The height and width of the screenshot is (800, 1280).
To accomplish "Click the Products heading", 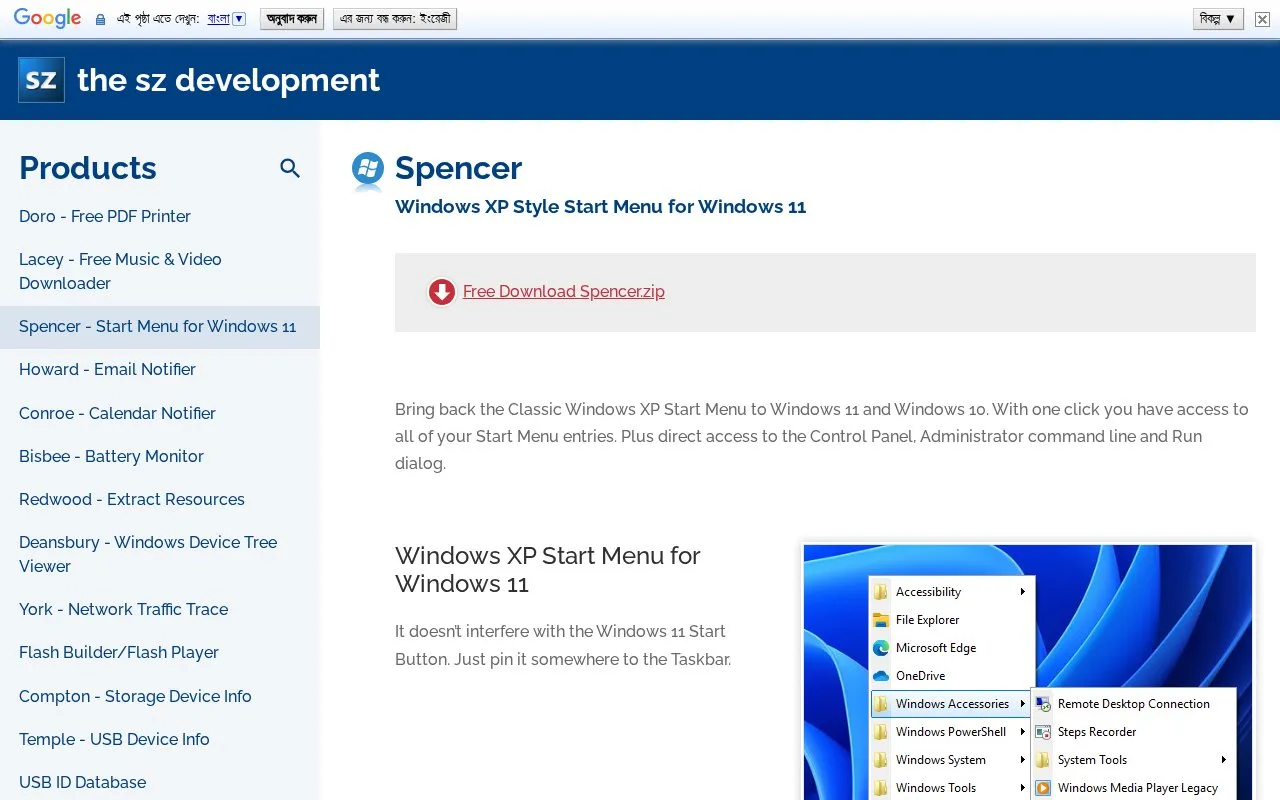I will (x=88, y=168).
